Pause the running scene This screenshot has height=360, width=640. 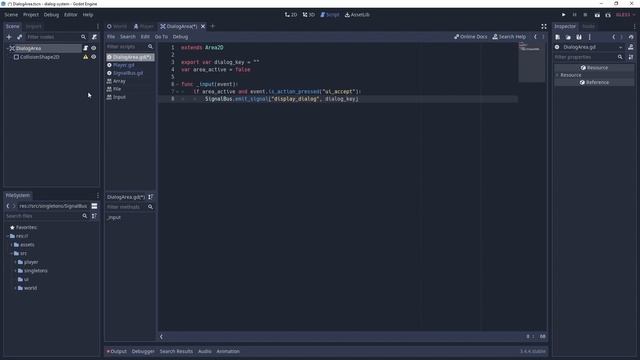click(x=575, y=15)
